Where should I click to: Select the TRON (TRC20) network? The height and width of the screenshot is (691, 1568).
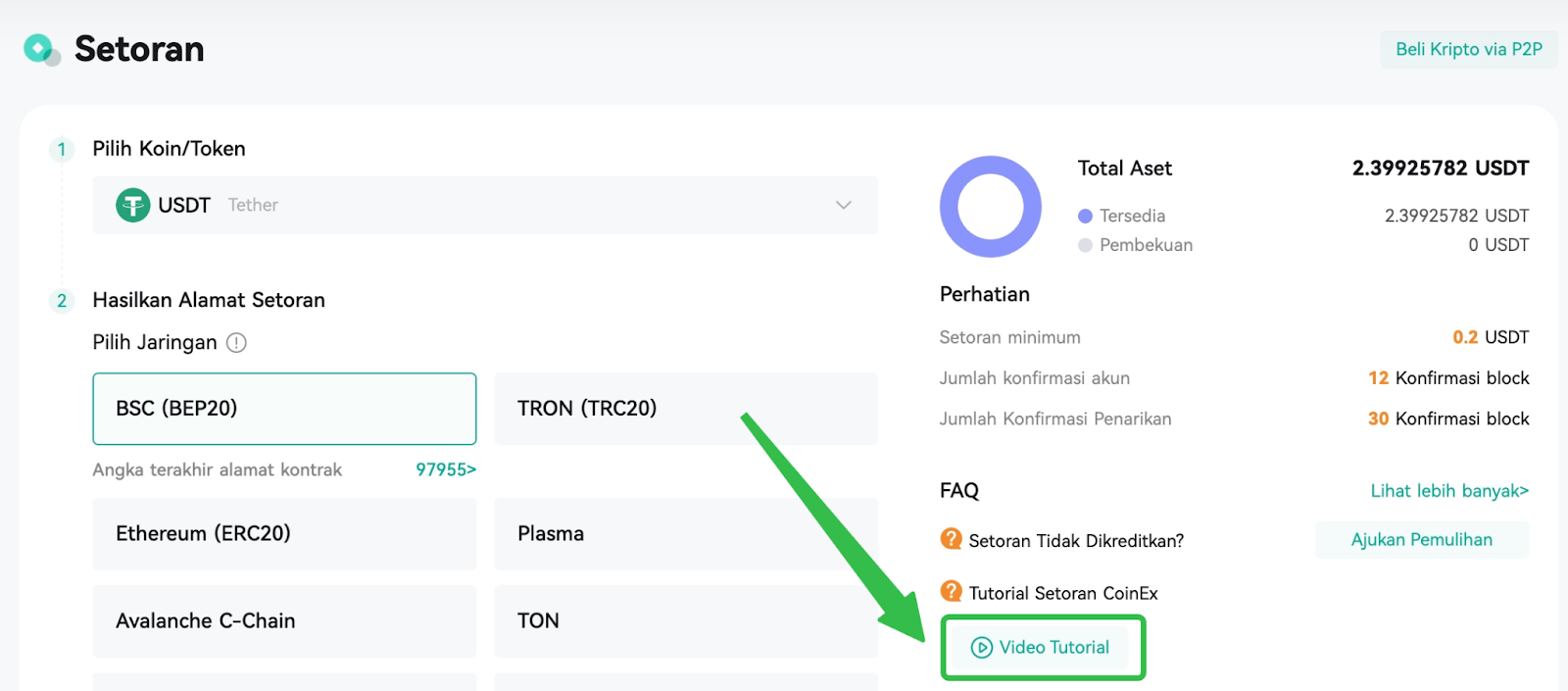[x=686, y=409]
